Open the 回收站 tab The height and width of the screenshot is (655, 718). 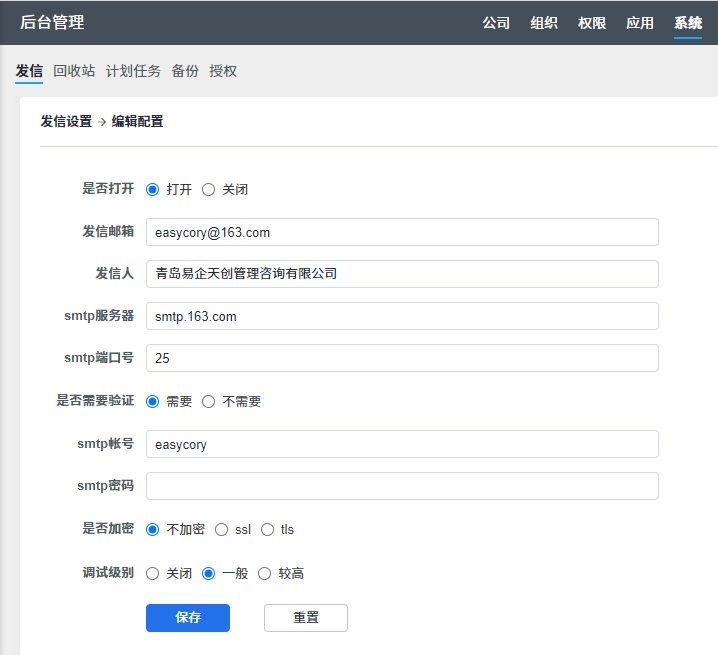pyautogui.click(x=74, y=71)
